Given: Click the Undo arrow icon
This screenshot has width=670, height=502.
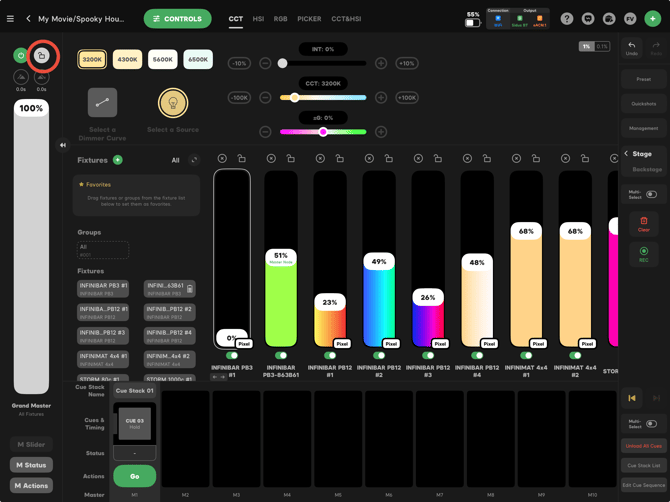Looking at the screenshot, I should (632, 45).
